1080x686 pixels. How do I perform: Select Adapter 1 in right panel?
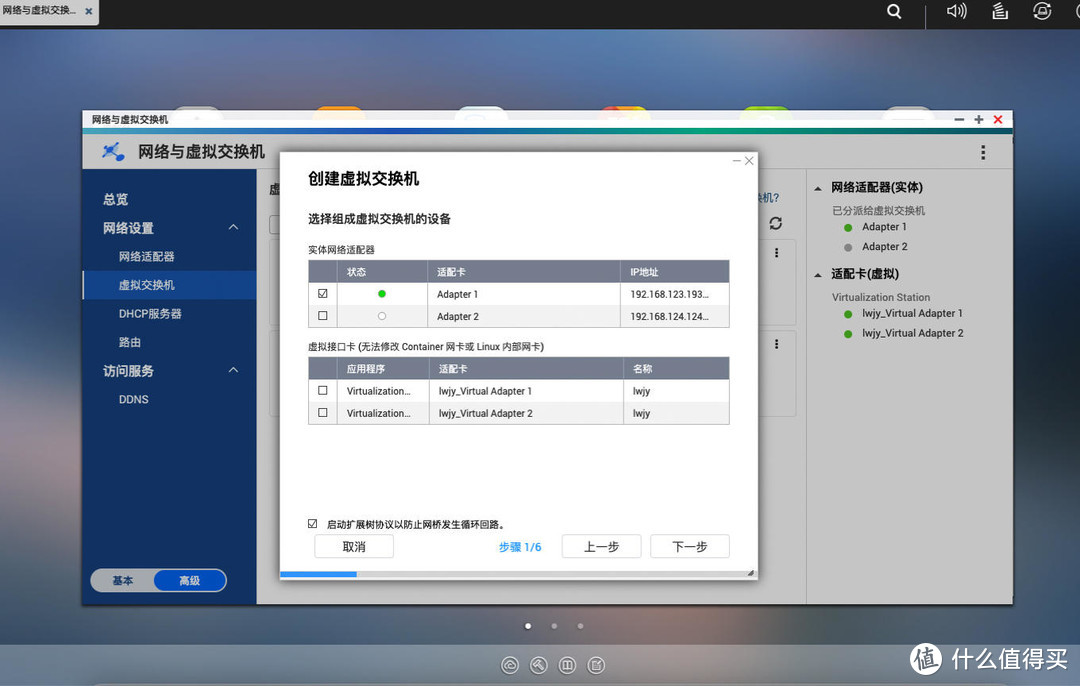[884, 227]
